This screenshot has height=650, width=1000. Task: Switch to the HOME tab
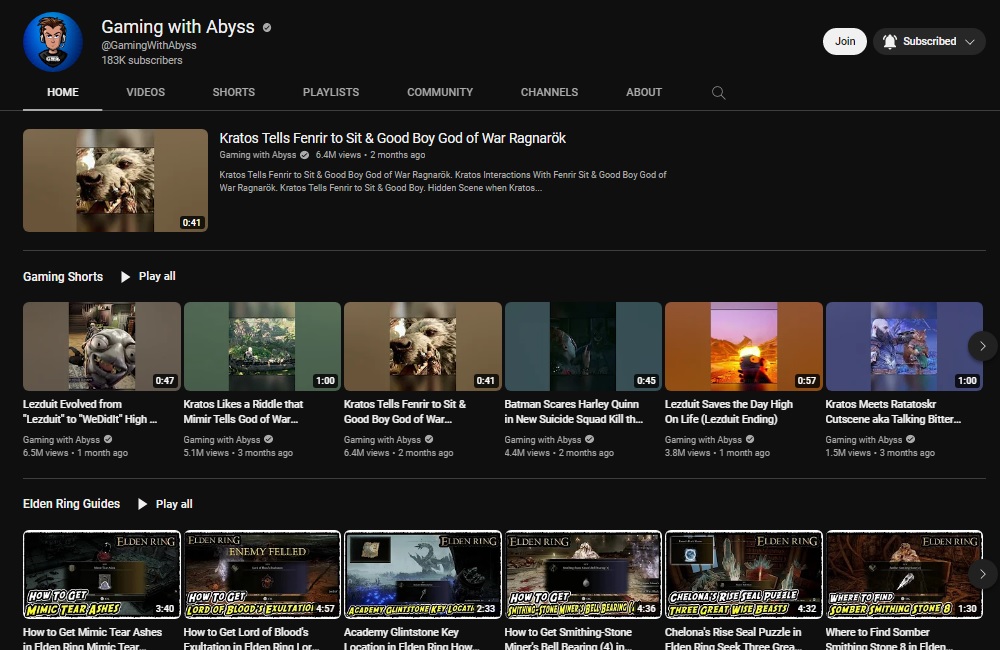62,92
